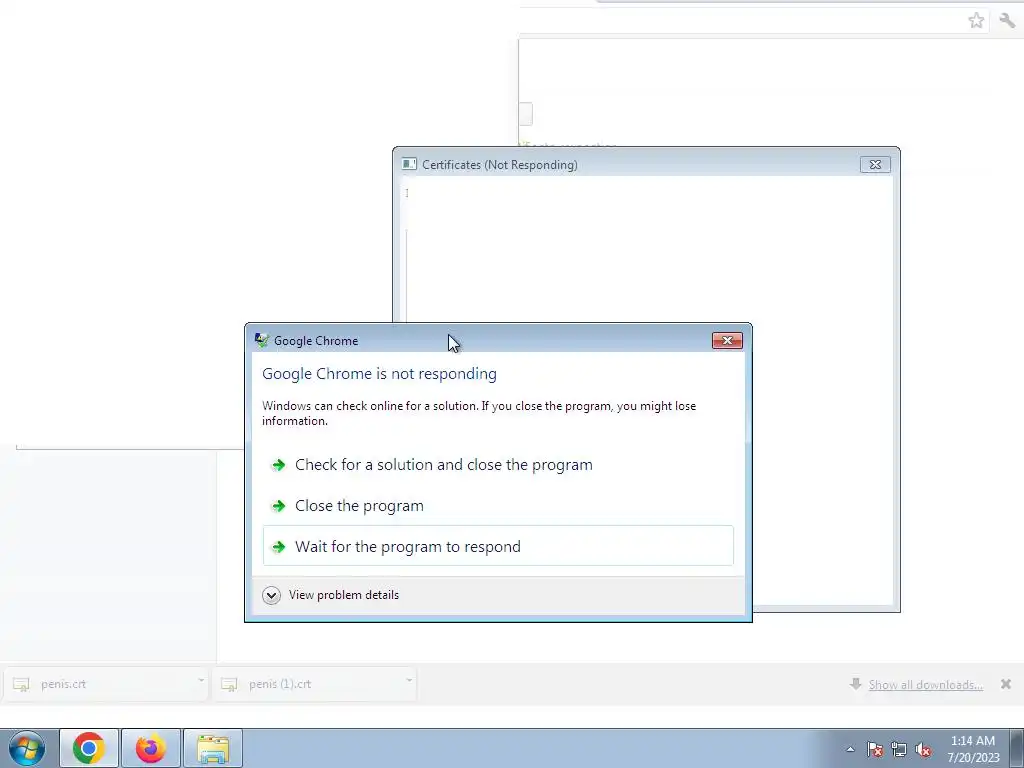Open Chrome's wrench settings menu
The height and width of the screenshot is (768, 1024).
(1006, 20)
